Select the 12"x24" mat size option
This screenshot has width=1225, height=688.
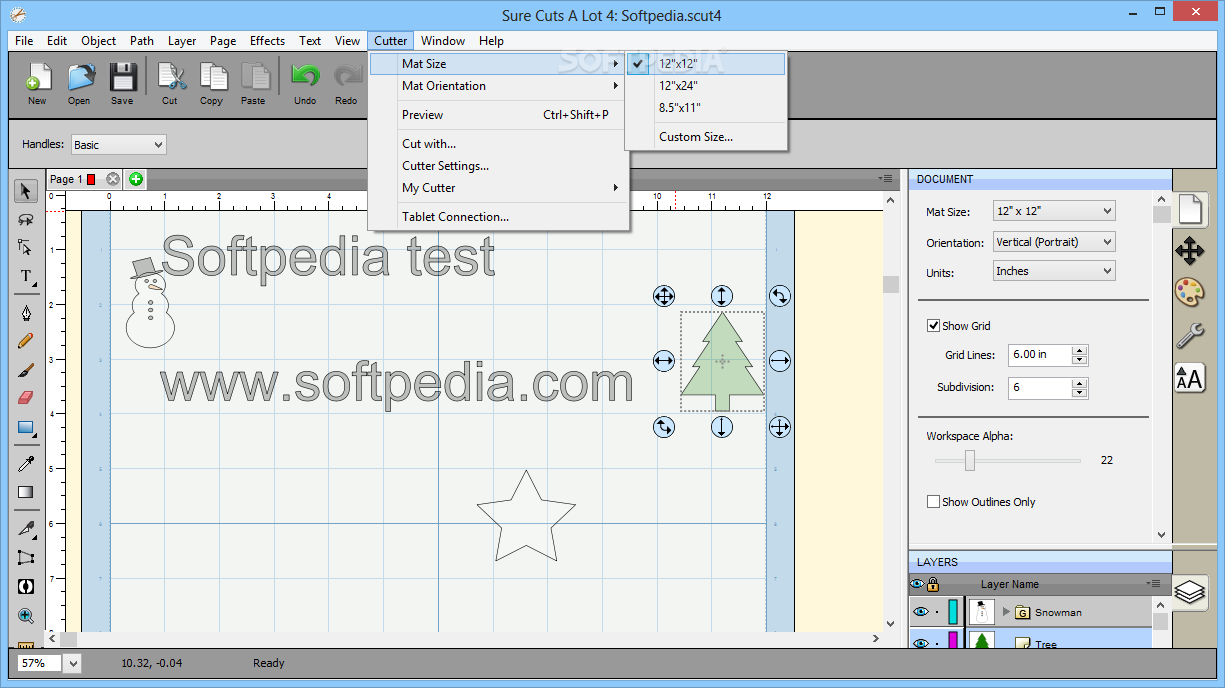pos(706,86)
